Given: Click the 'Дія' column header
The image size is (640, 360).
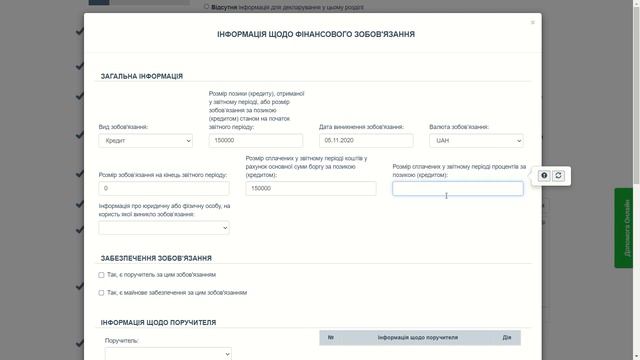Looking at the screenshot, I should coord(507,338).
